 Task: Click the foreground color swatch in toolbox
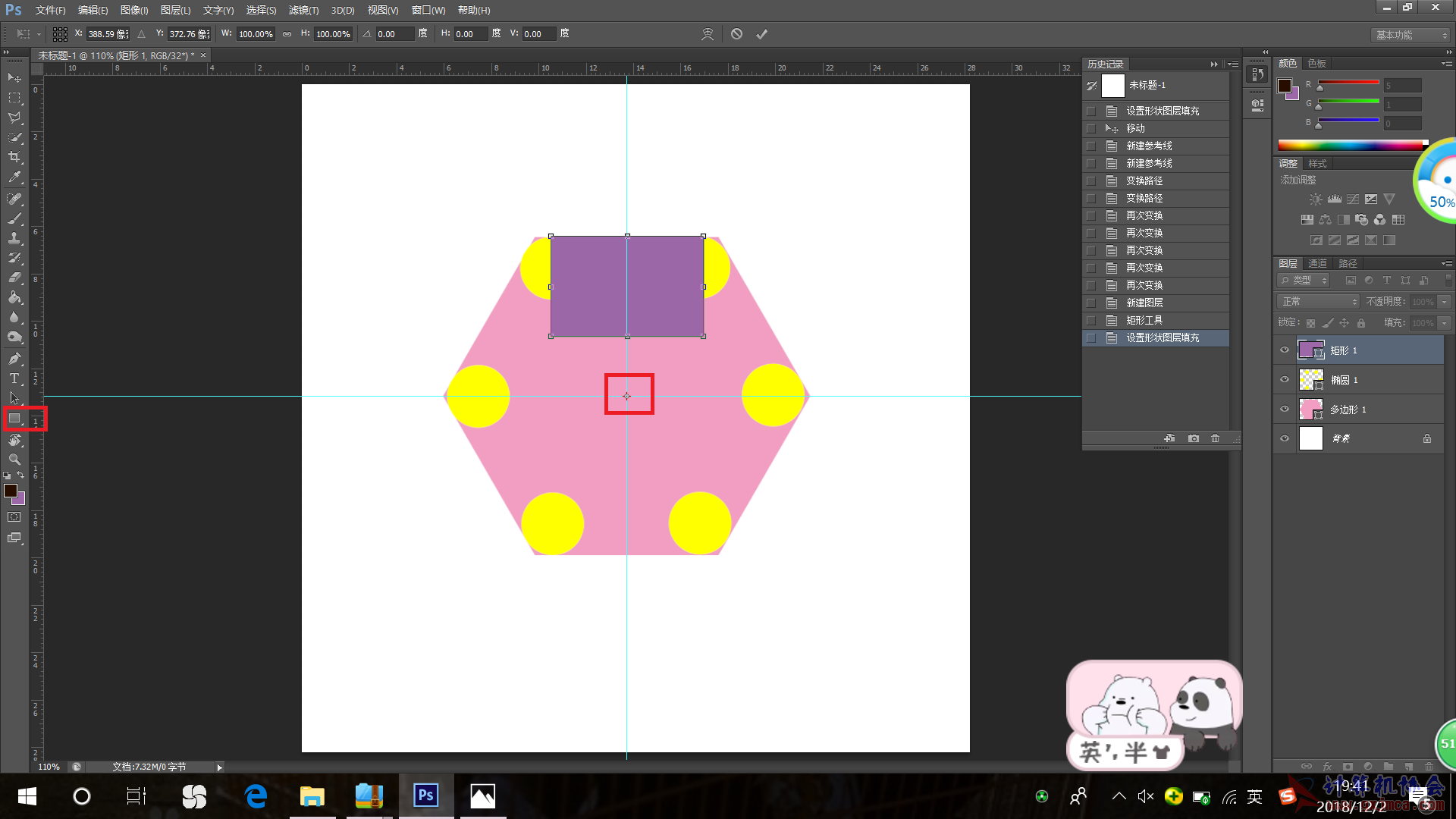coord(11,491)
